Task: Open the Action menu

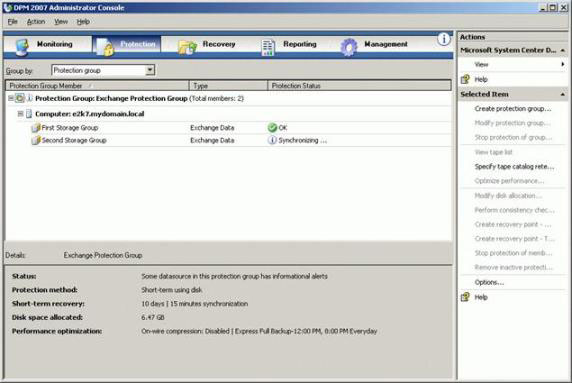Action: pos(36,22)
